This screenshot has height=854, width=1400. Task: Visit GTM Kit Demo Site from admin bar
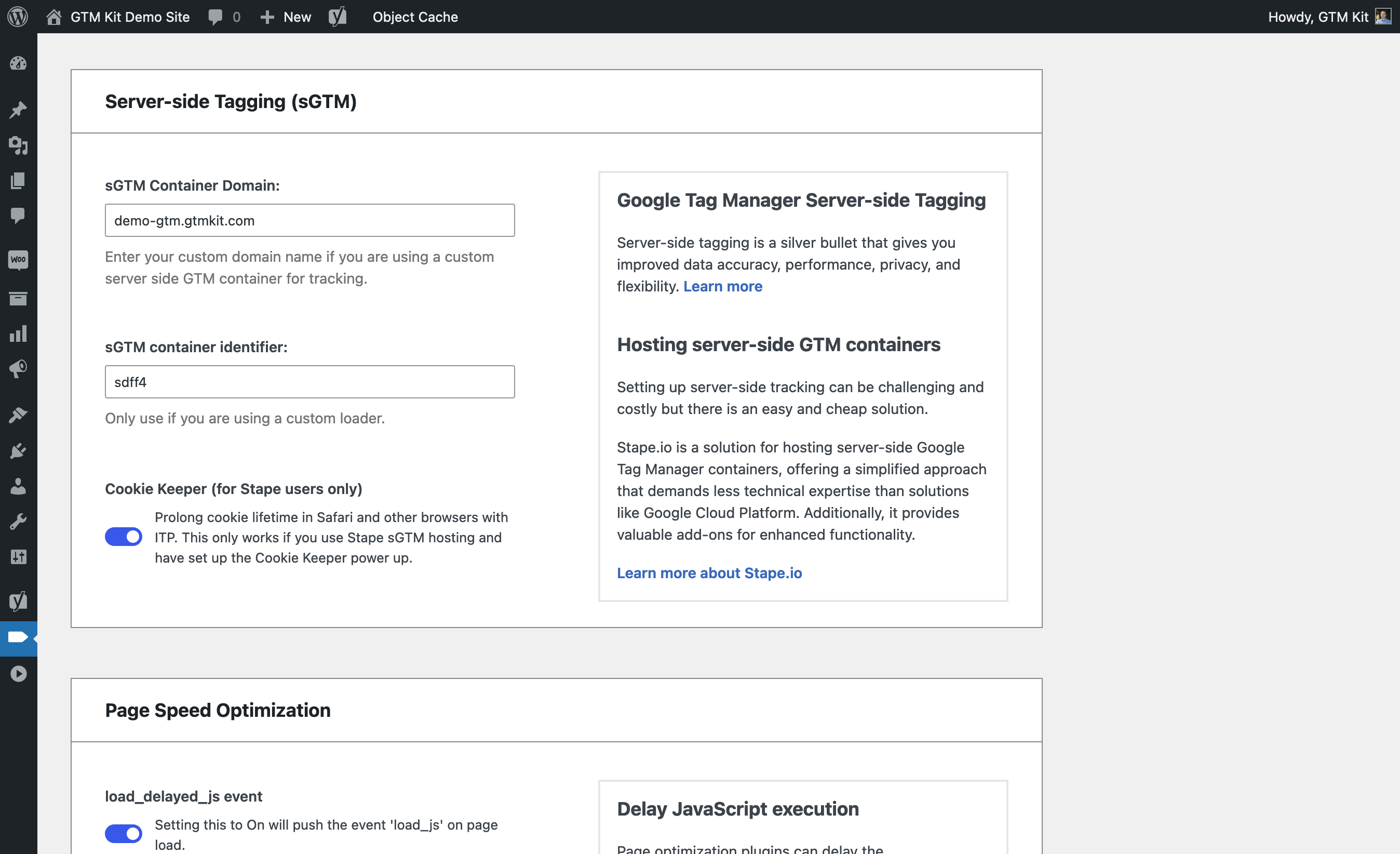tap(129, 17)
